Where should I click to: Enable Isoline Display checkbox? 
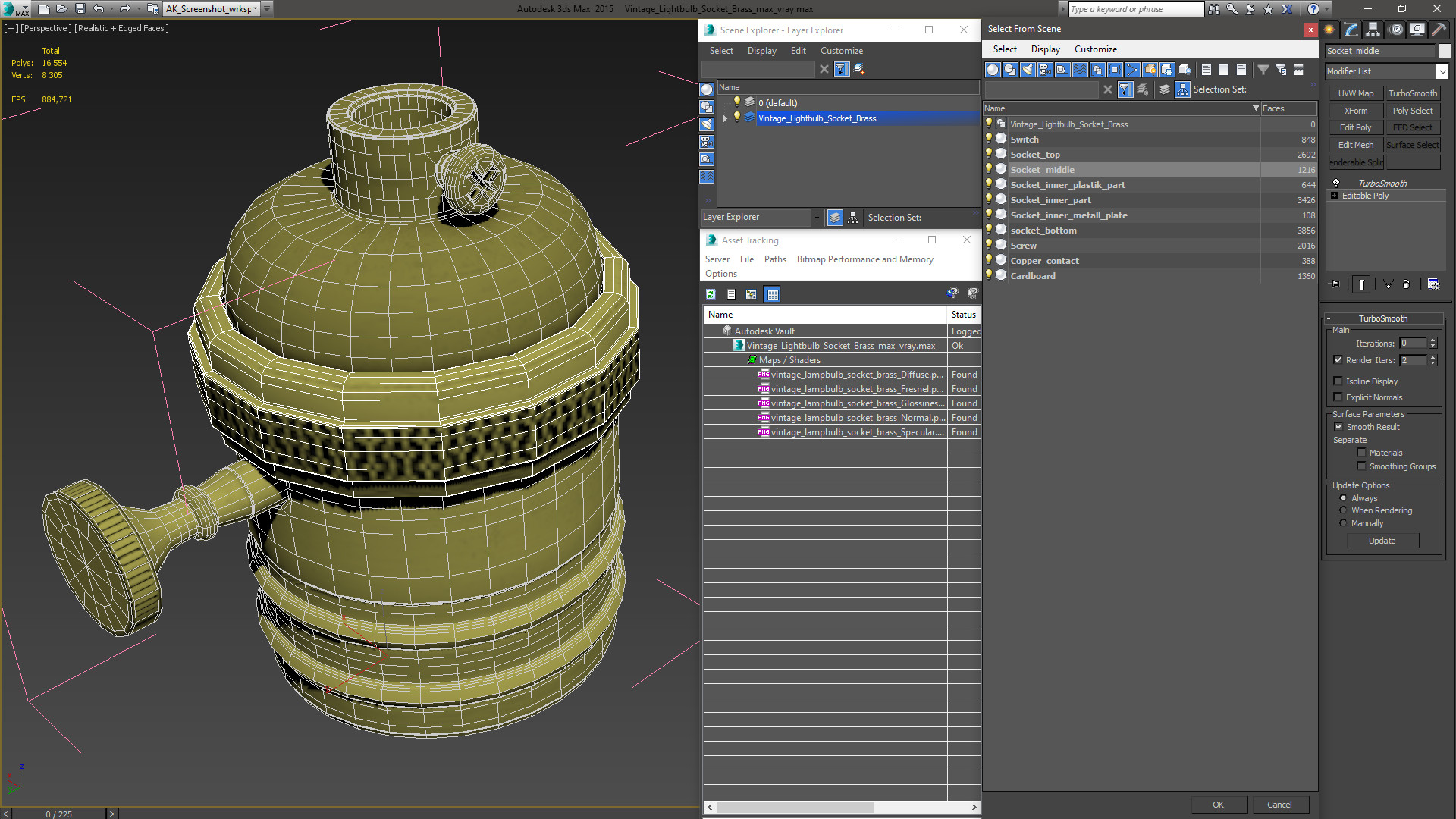(1338, 381)
